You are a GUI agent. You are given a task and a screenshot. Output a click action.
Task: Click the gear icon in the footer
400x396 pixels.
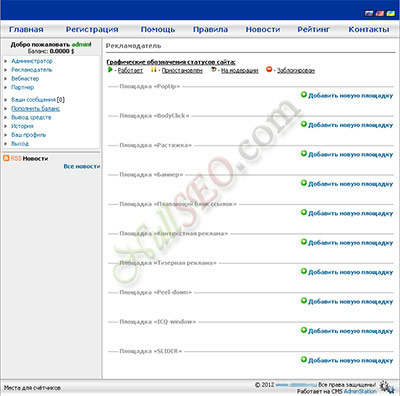pos(387,387)
